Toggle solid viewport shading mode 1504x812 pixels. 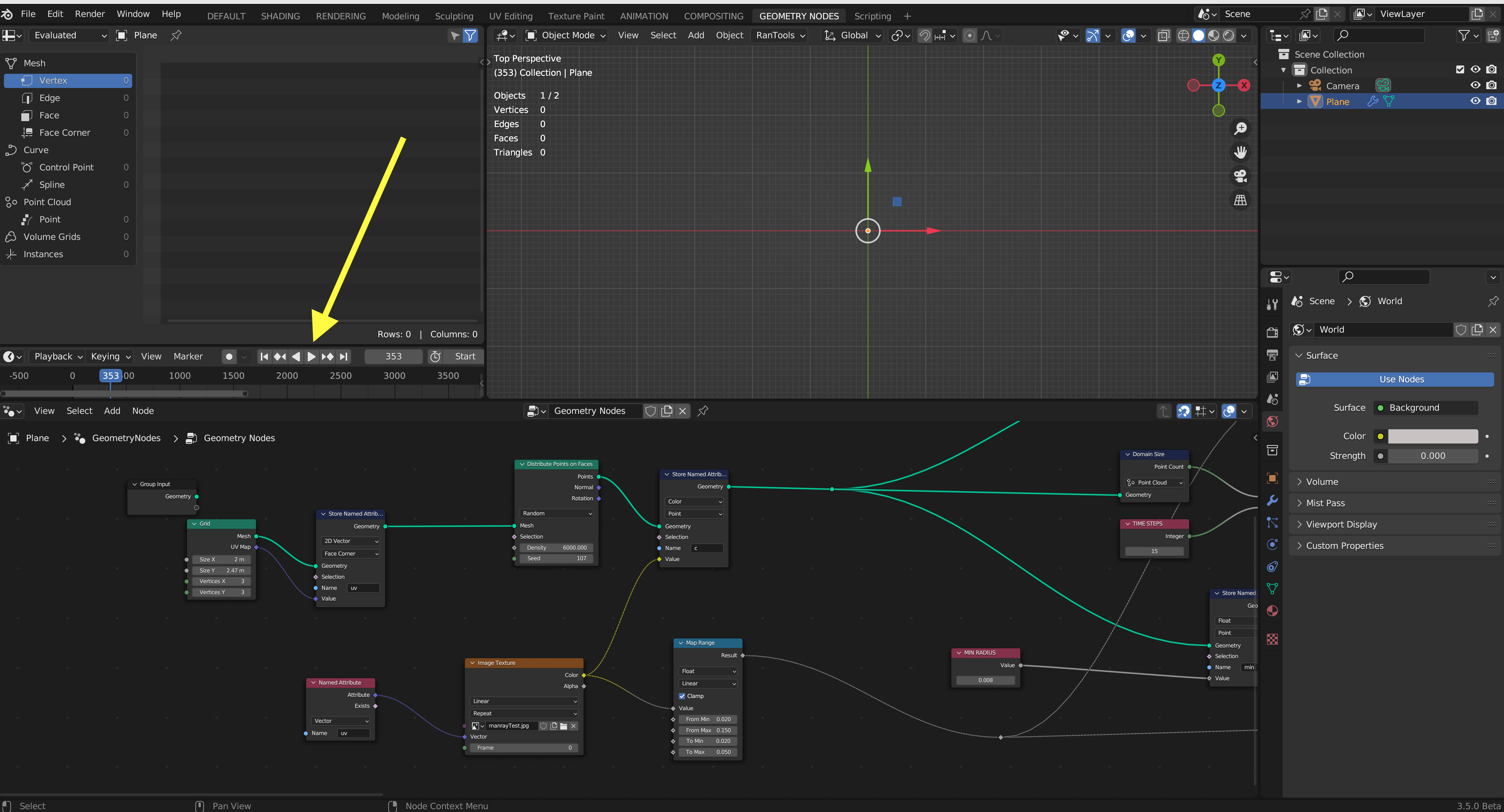click(1199, 35)
